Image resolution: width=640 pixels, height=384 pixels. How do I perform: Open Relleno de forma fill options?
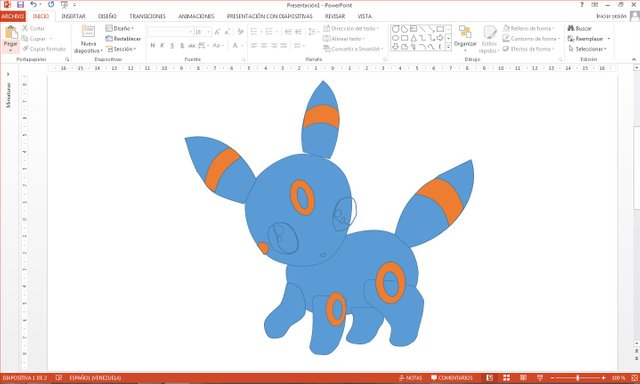(x=529, y=28)
